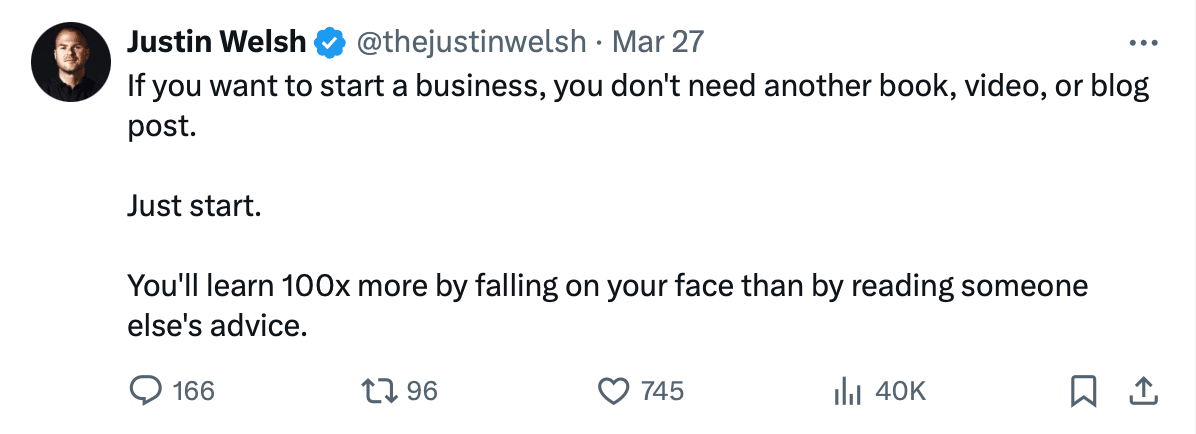Screen dimensions: 1196x434
Task: Click the Justin Welsh display name
Action: (216, 42)
